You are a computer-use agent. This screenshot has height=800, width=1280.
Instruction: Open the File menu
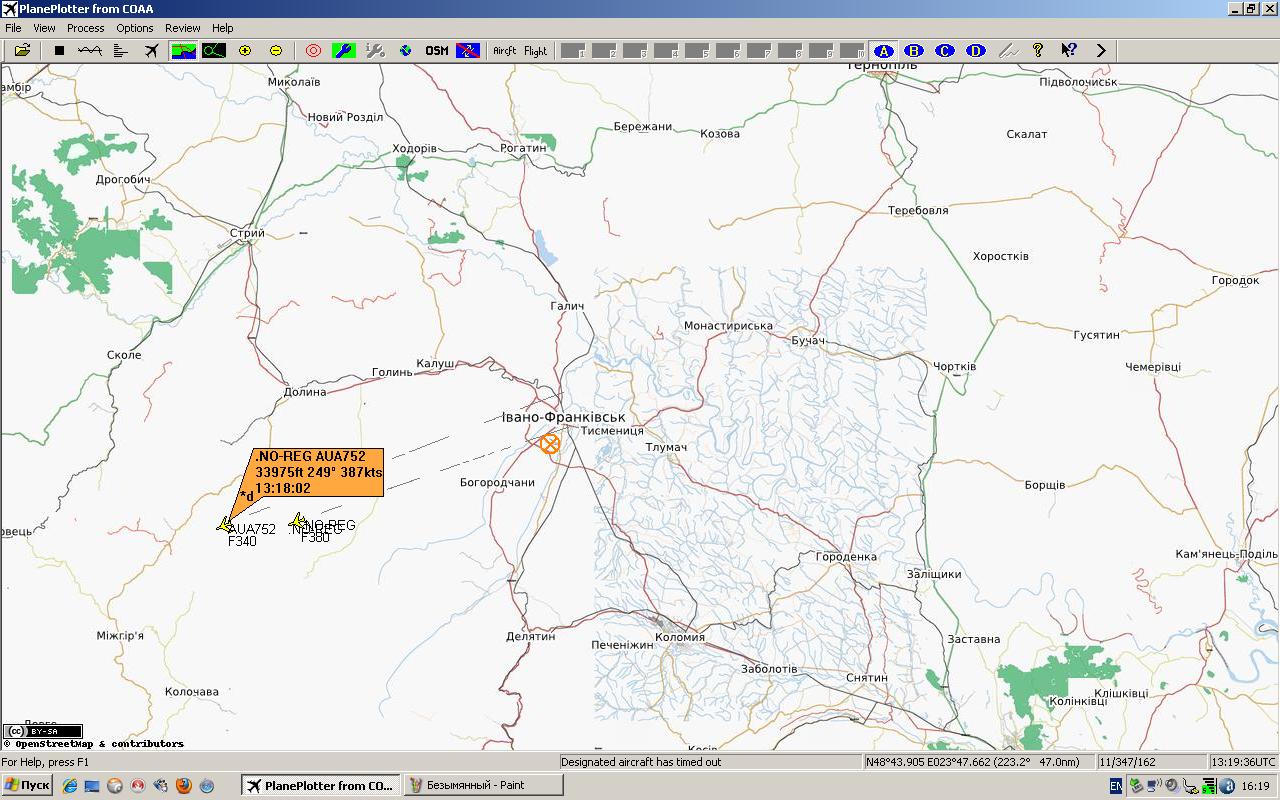click(x=13, y=28)
